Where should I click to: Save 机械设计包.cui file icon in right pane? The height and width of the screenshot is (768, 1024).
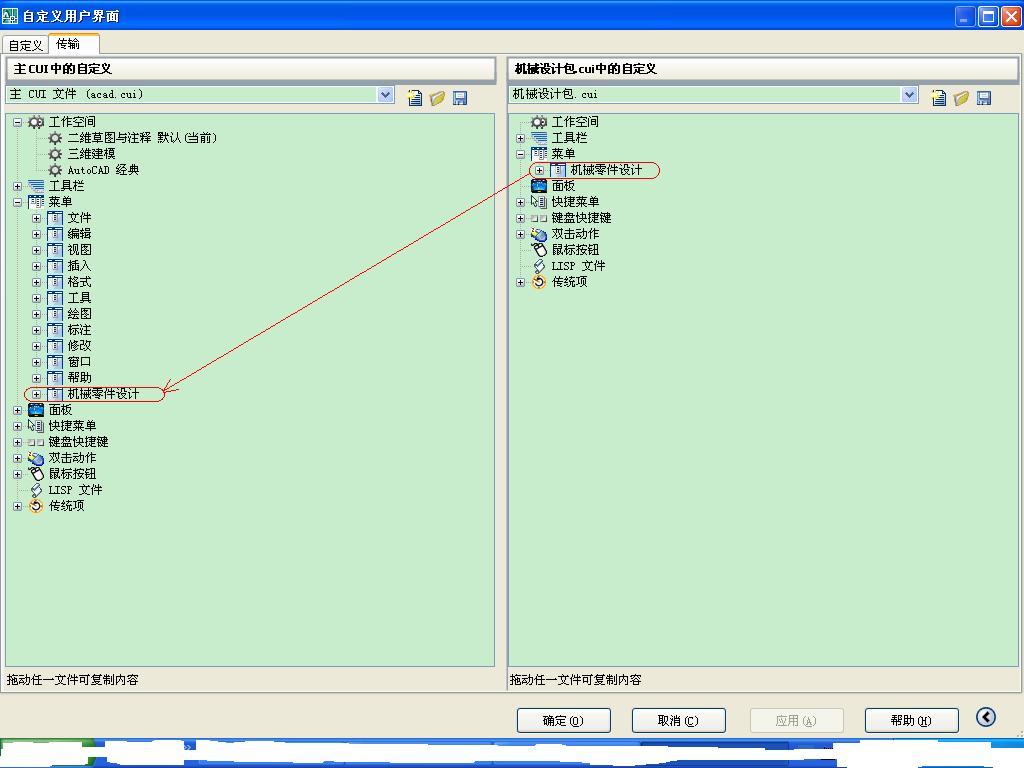pyautogui.click(x=984, y=98)
